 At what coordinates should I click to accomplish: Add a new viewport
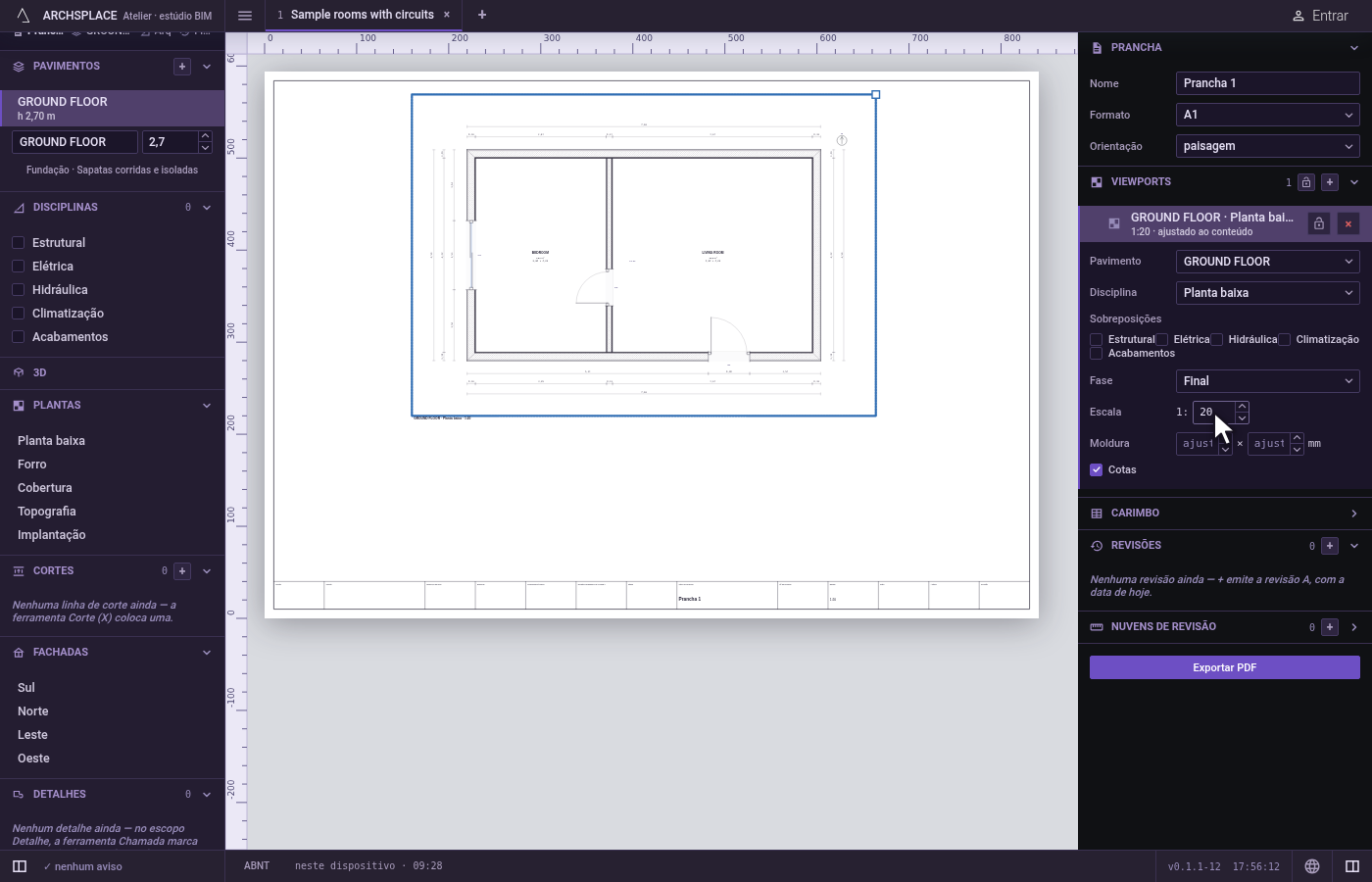(1330, 182)
